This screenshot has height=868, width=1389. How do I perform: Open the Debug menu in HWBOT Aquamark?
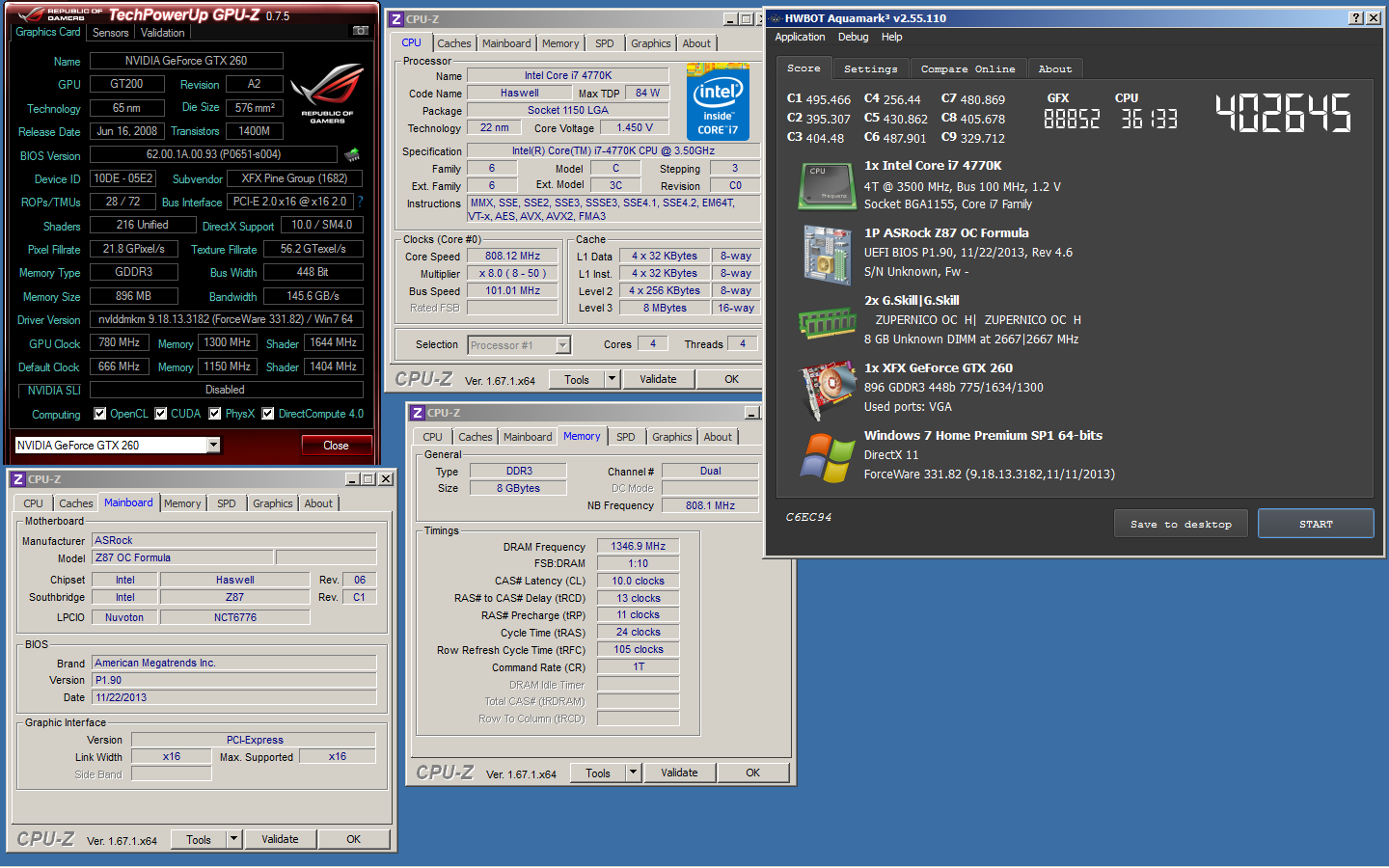coord(853,38)
